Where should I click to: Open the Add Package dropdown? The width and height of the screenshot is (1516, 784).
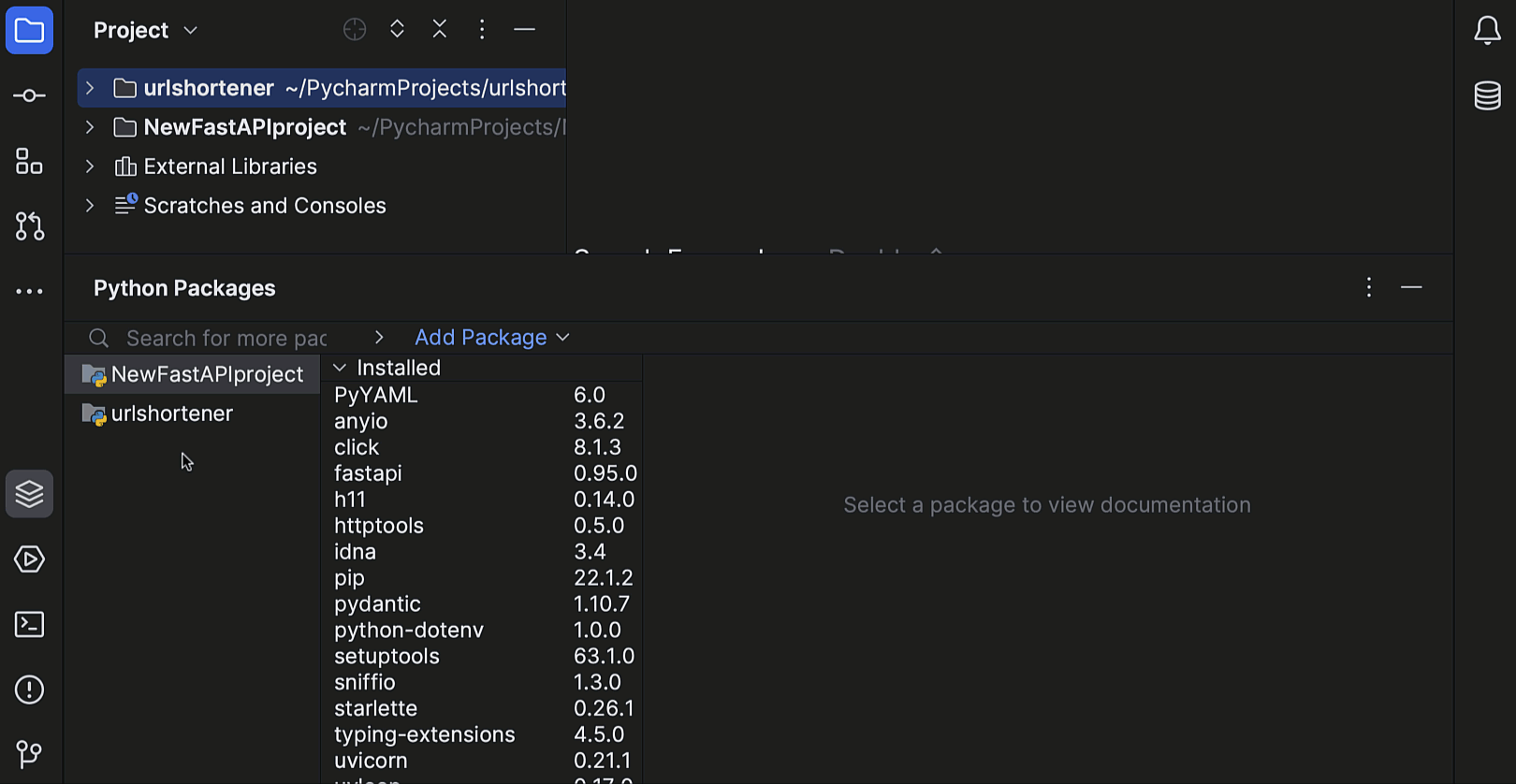(x=491, y=338)
